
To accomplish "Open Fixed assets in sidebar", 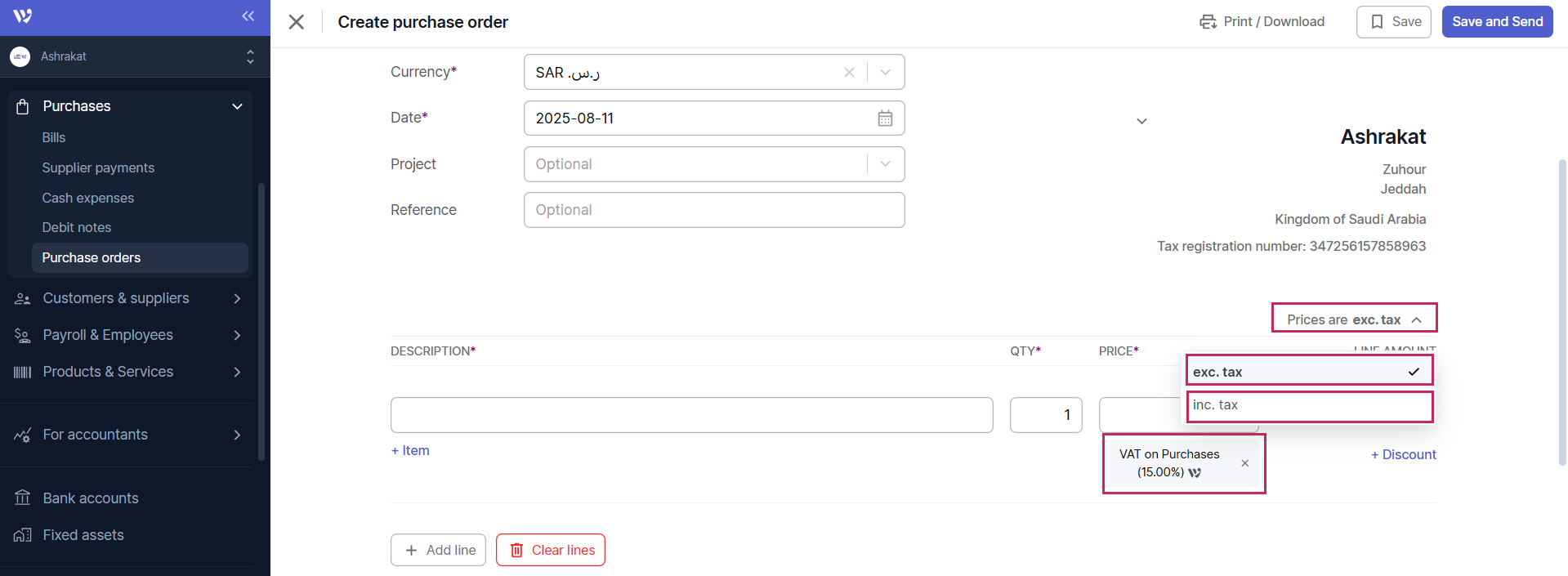I will [83, 535].
